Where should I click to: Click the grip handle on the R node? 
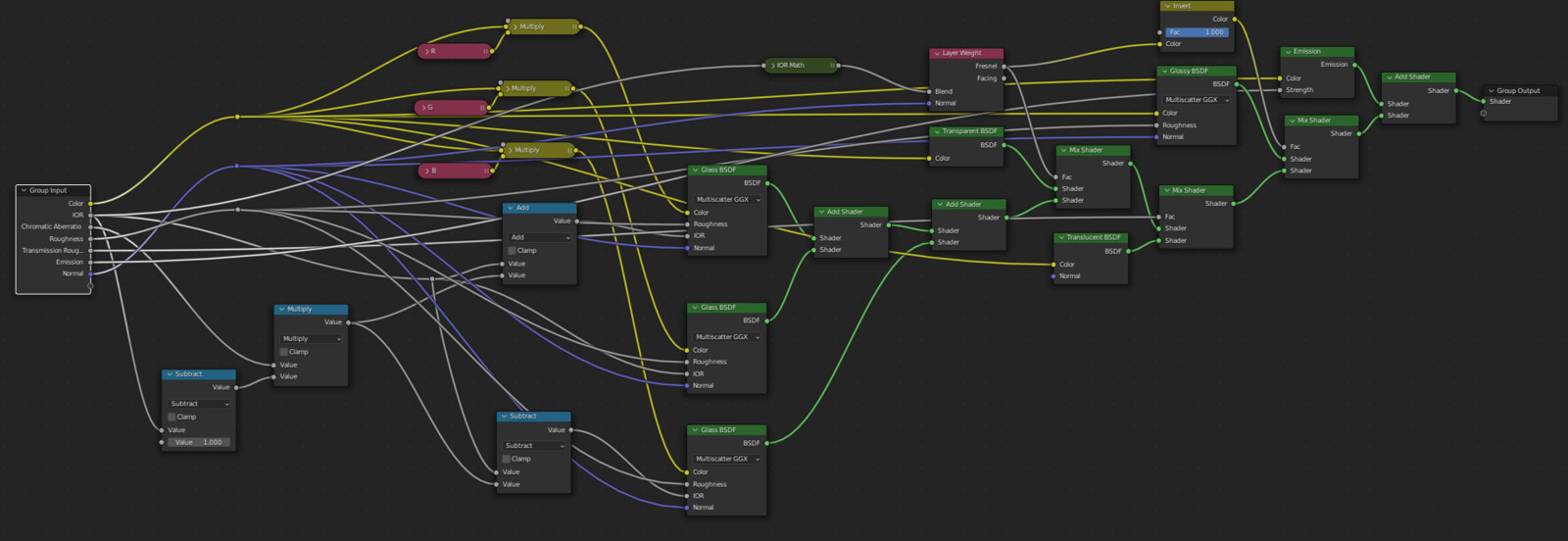point(484,51)
